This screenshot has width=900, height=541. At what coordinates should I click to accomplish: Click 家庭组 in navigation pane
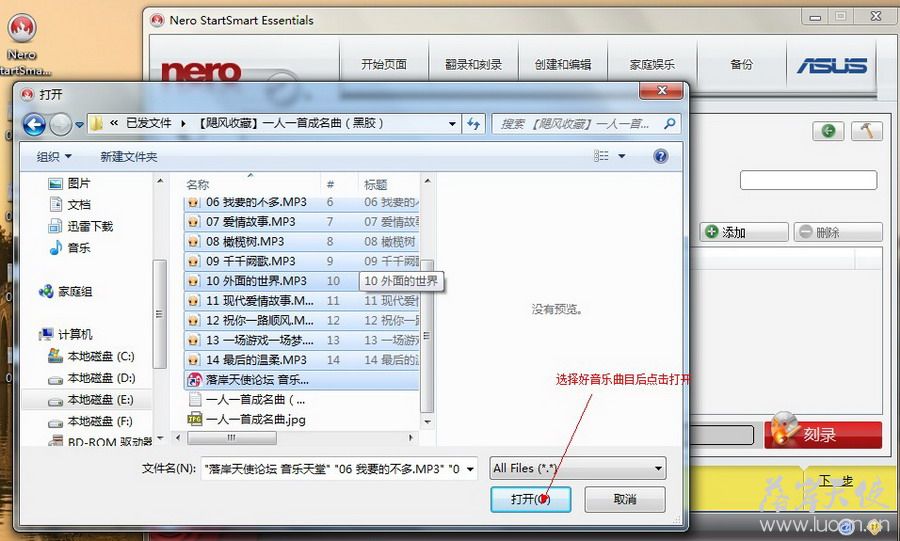click(65, 291)
